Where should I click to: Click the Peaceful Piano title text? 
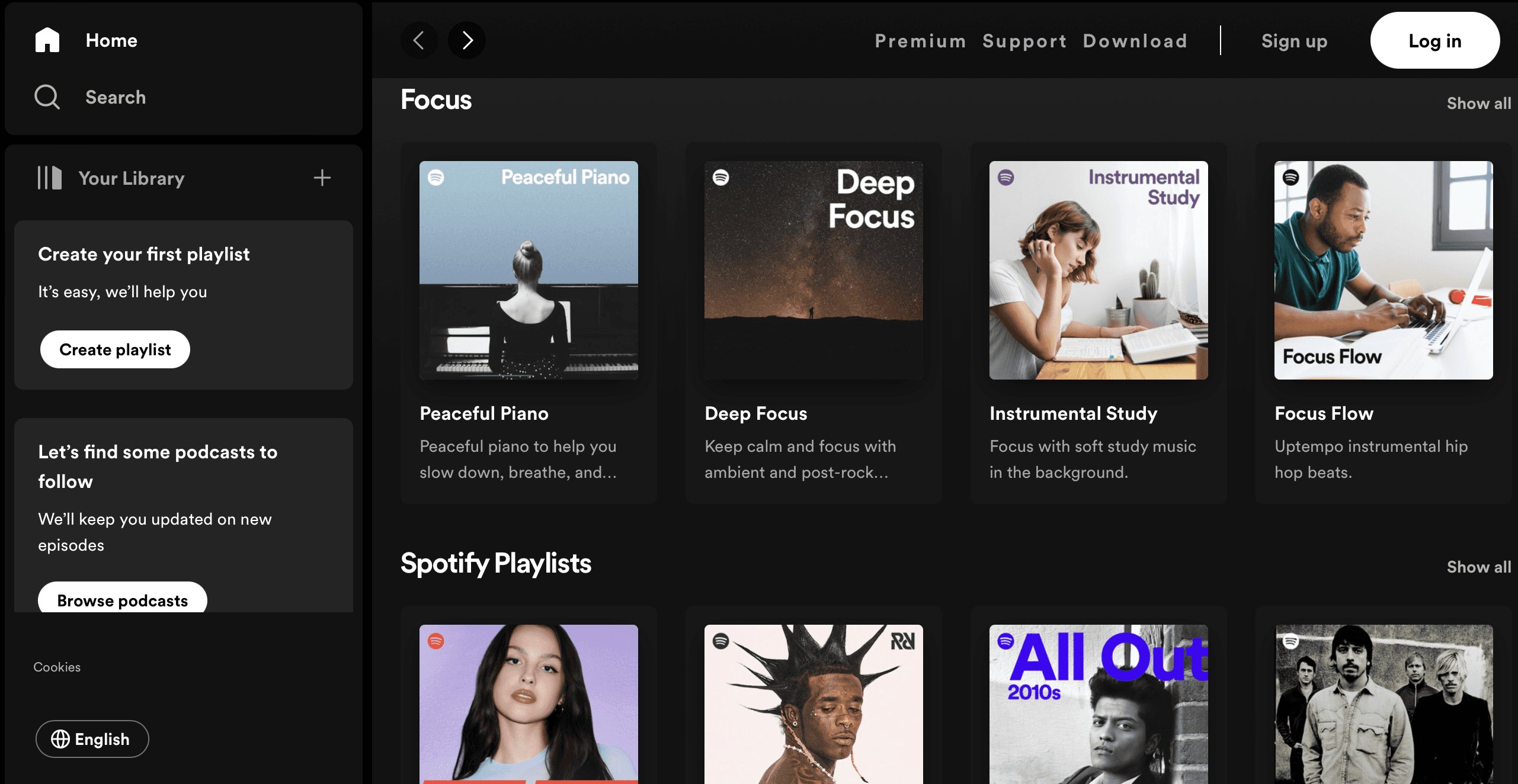point(484,413)
